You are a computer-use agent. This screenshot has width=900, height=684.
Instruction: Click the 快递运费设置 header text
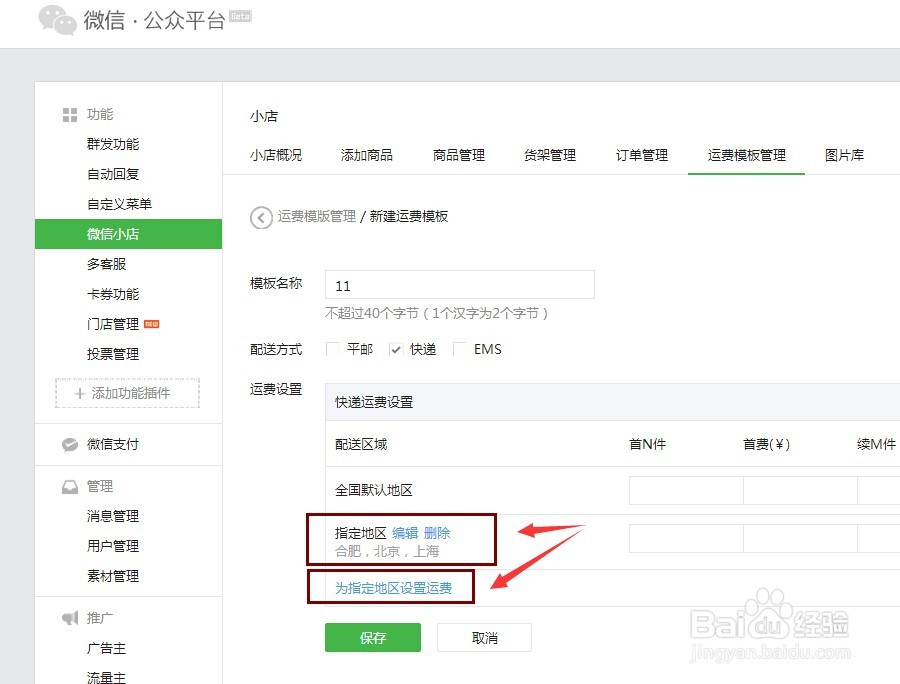(374, 402)
